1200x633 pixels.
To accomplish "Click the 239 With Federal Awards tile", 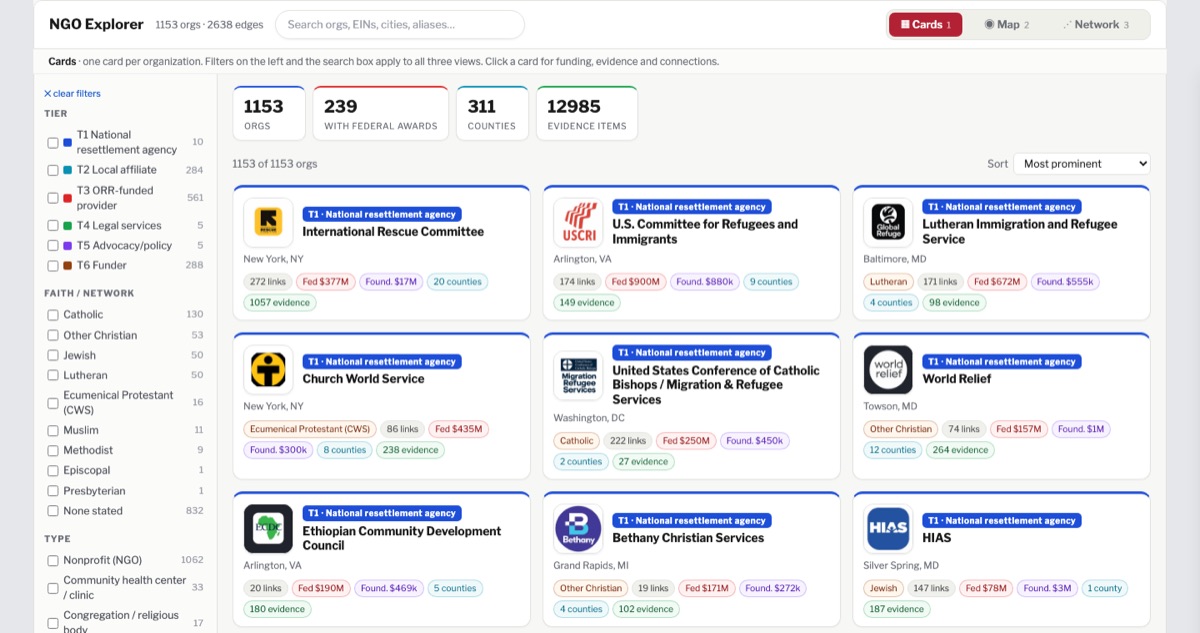I will [x=381, y=113].
